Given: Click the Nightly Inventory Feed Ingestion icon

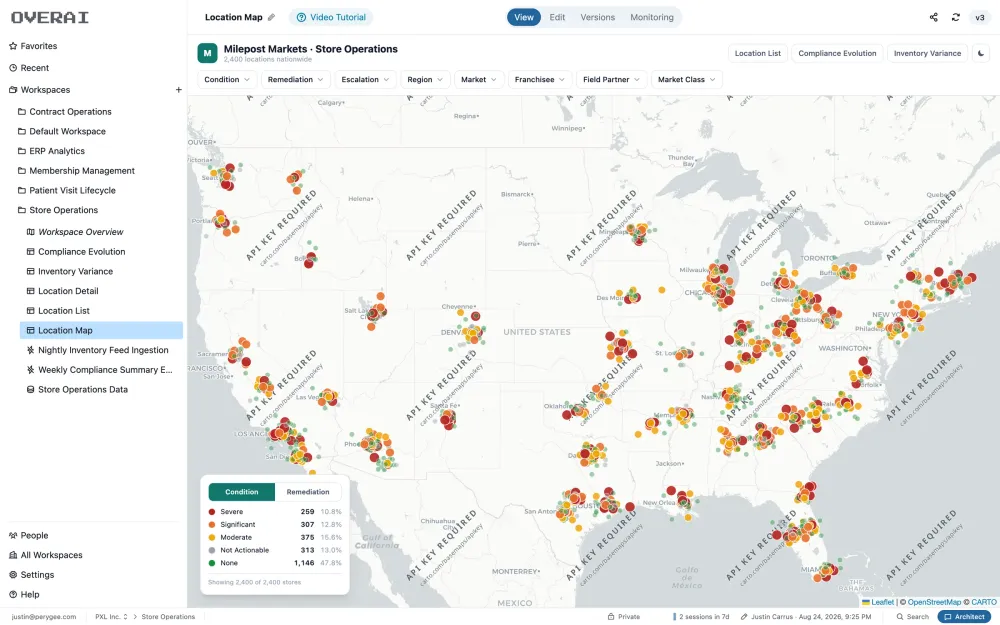Looking at the screenshot, I should pyautogui.click(x=30, y=350).
